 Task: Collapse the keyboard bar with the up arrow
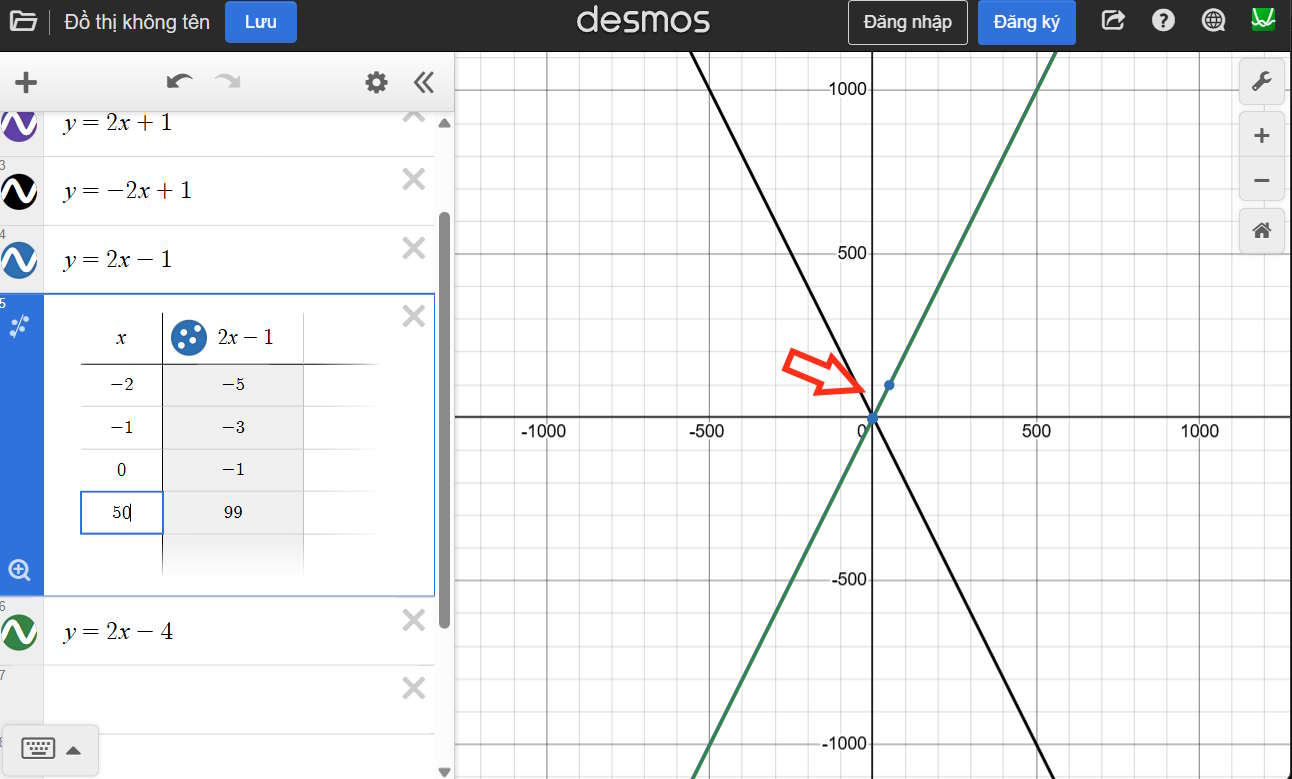pos(74,748)
